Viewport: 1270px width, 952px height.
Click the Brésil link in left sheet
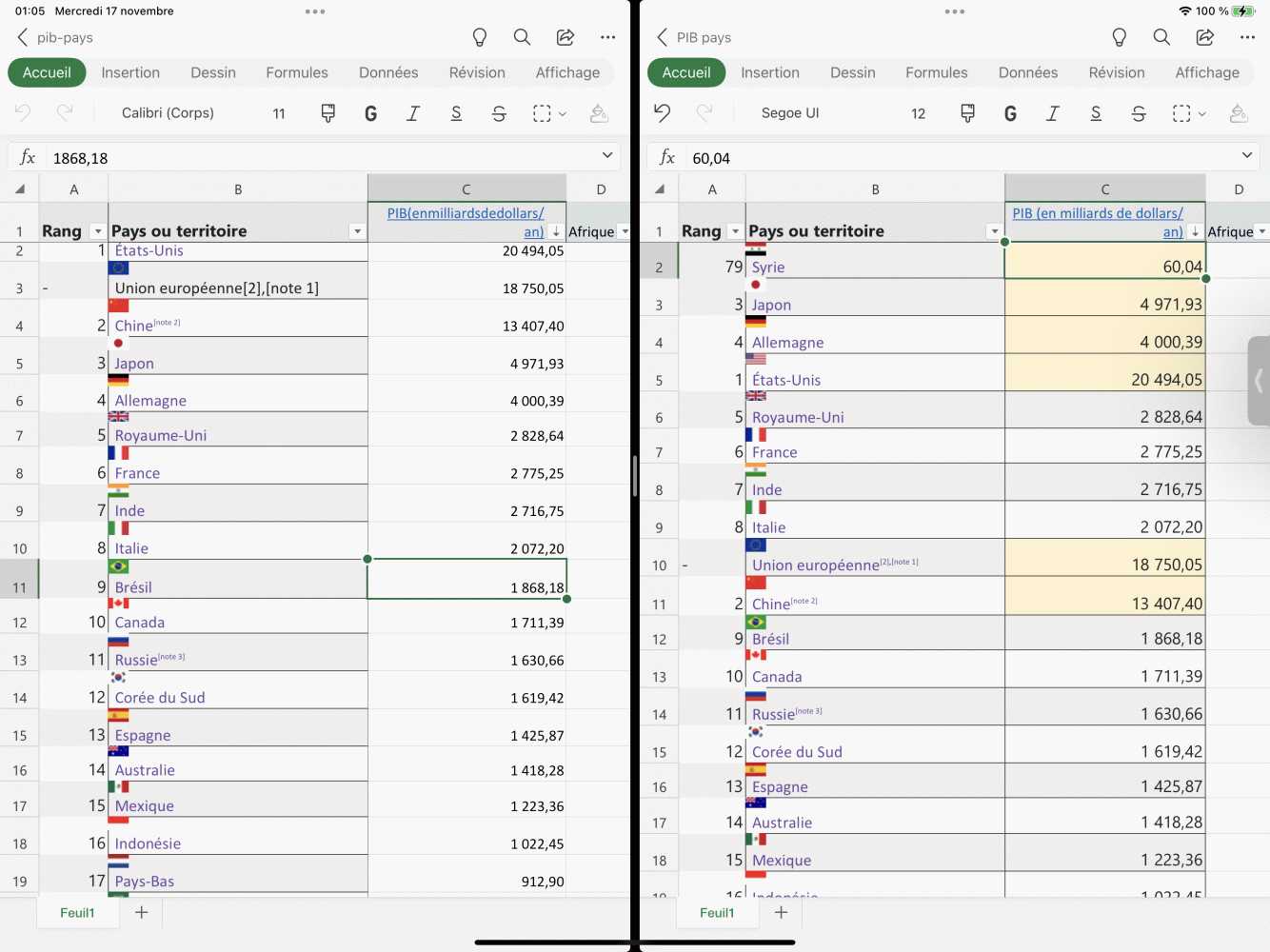click(133, 587)
